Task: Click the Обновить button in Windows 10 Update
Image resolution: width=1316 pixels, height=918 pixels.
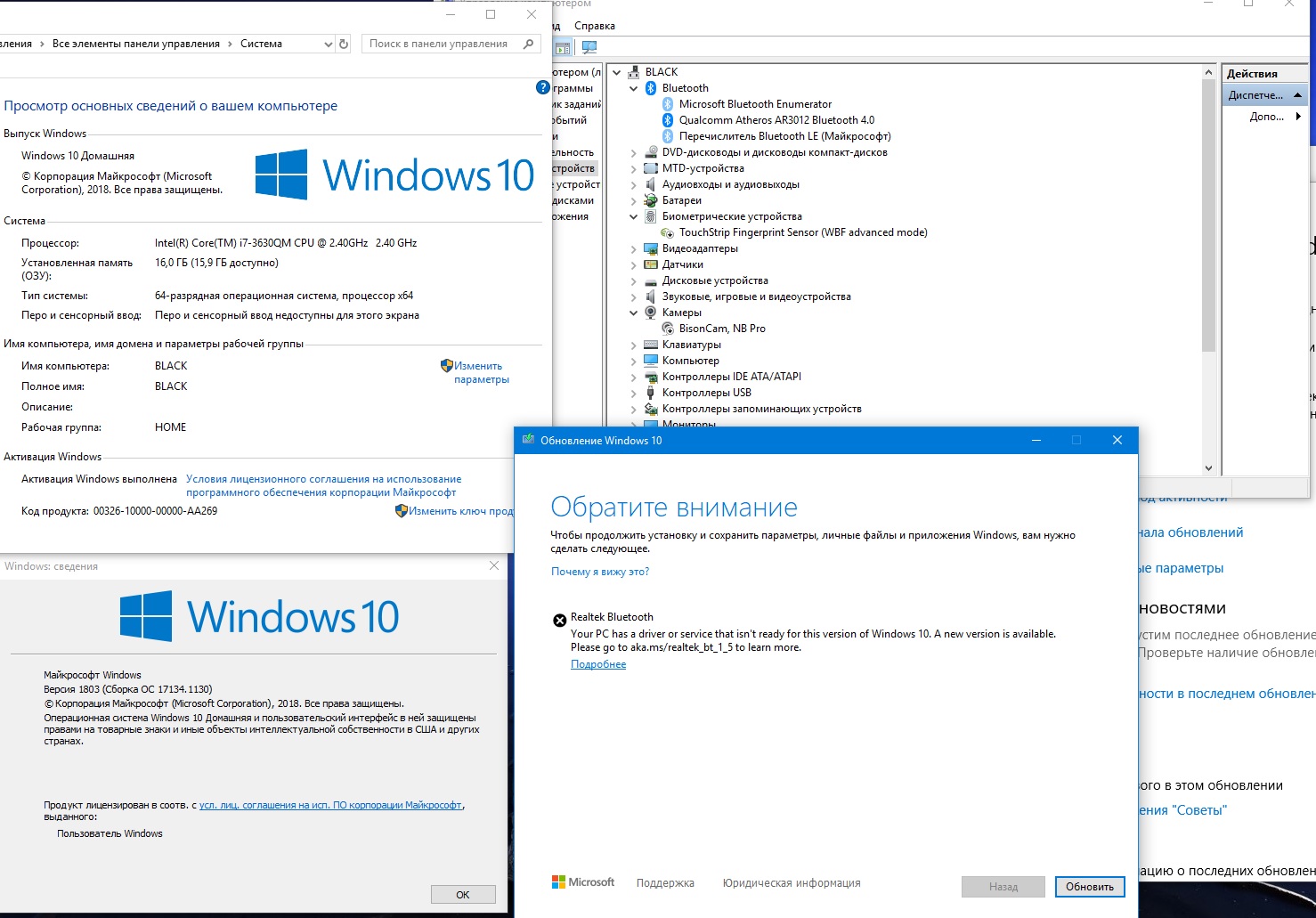Action: tap(1090, 887)
